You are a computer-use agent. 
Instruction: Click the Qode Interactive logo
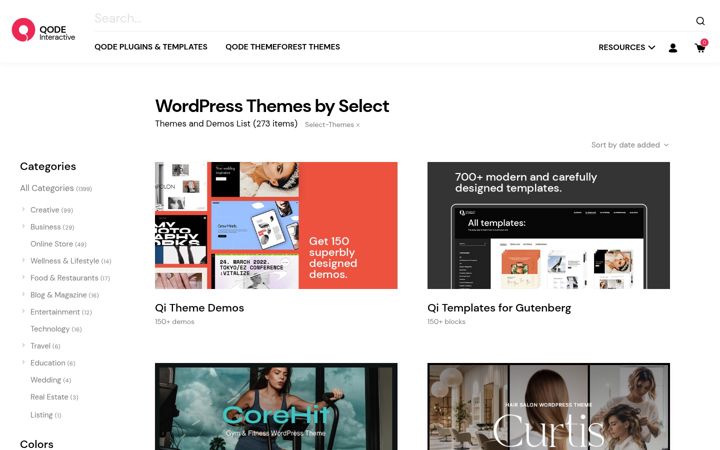pos(43,30)
